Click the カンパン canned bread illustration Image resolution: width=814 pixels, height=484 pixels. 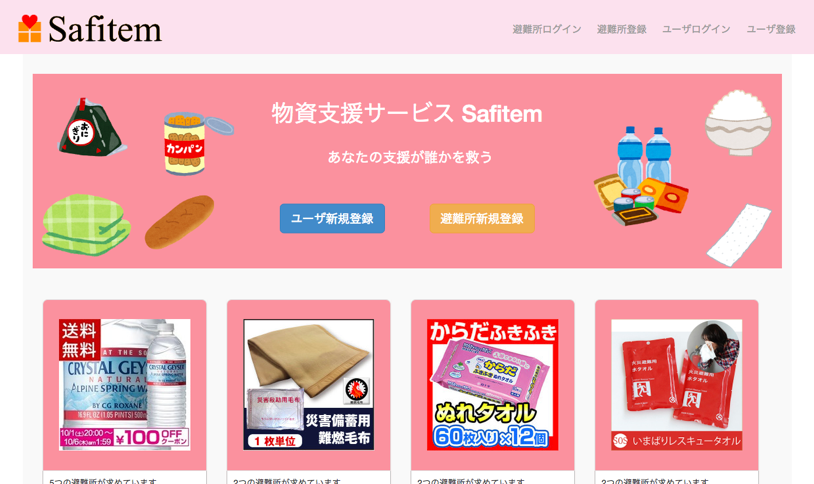pyautogui.click(x=197, y=143)
